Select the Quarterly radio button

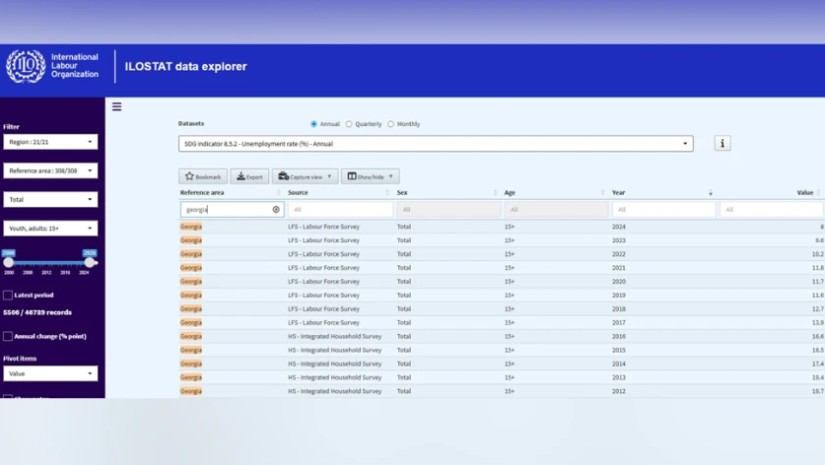coord(349,124)
